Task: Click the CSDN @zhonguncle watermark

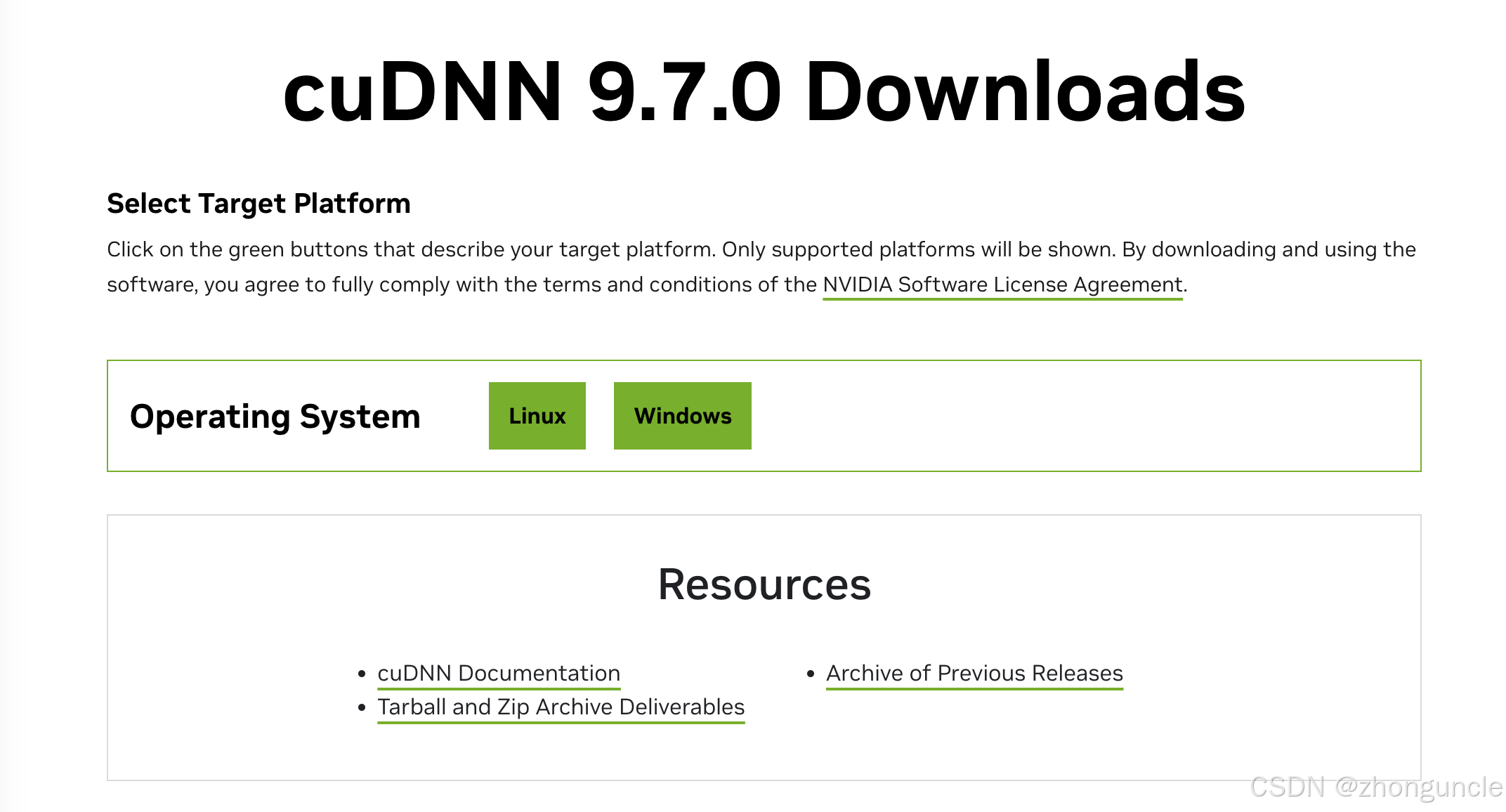Action: coord(1373,788)
